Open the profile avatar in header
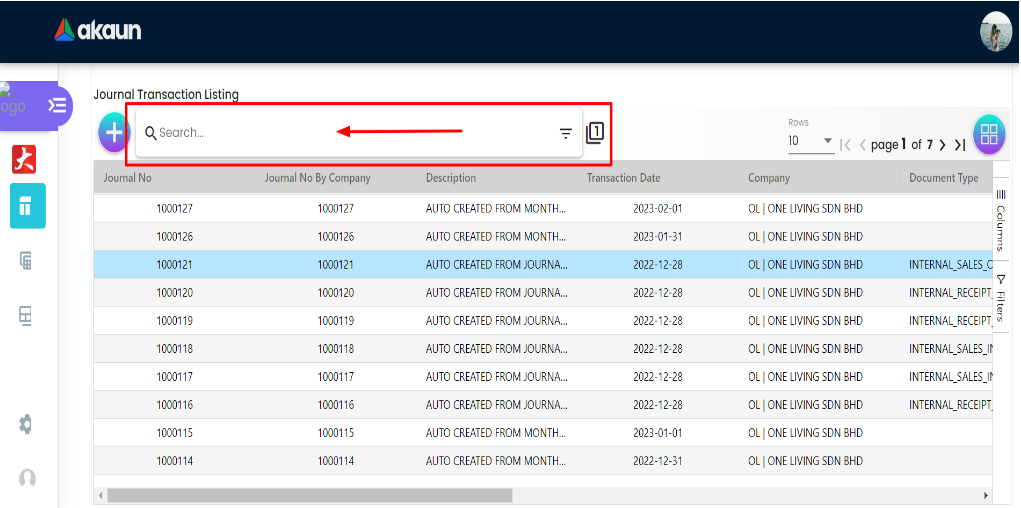Viewport: 1021px width, 508px height. pos(995,31)
